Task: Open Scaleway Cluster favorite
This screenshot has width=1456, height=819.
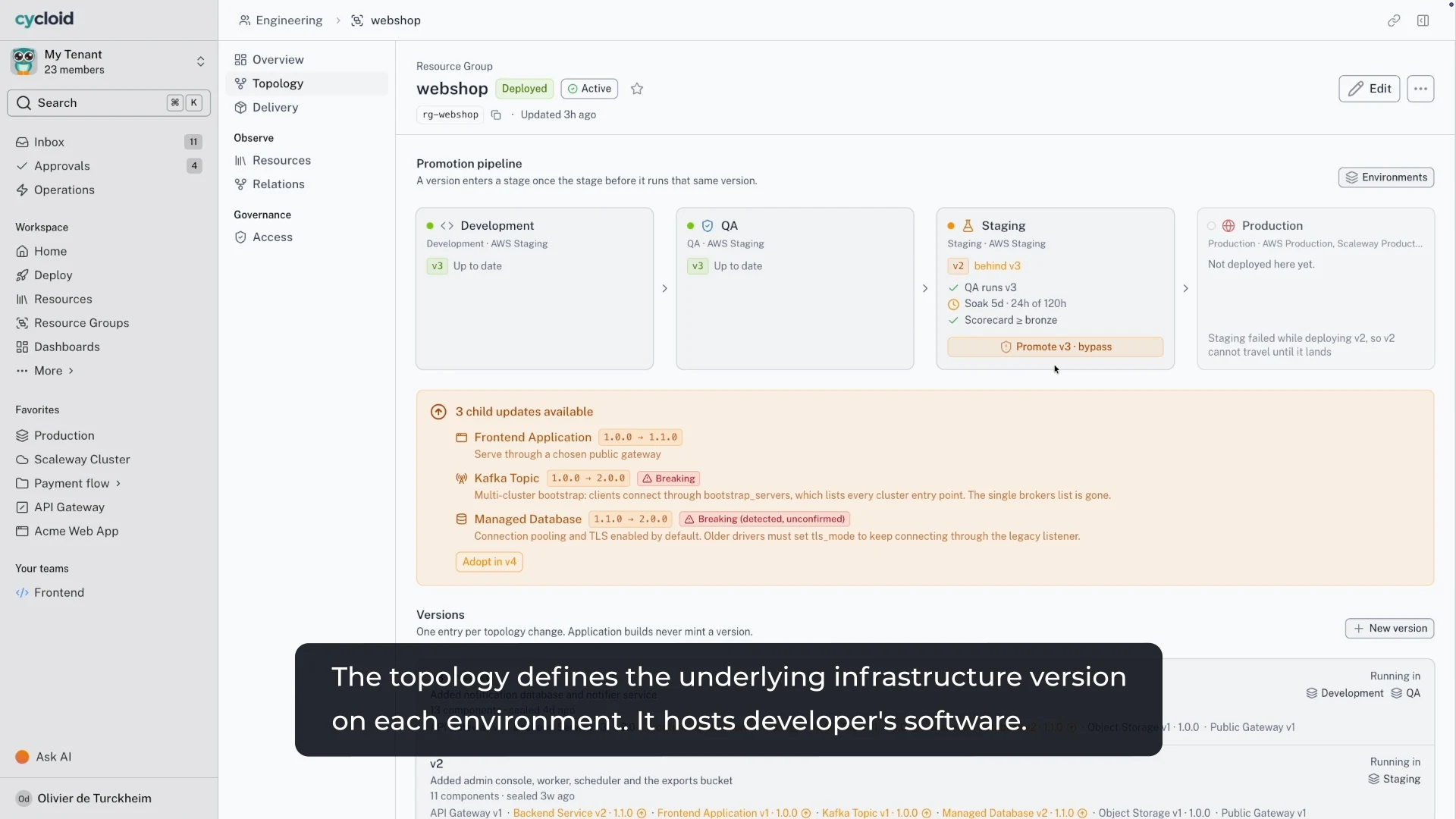Action: point(109,460)
